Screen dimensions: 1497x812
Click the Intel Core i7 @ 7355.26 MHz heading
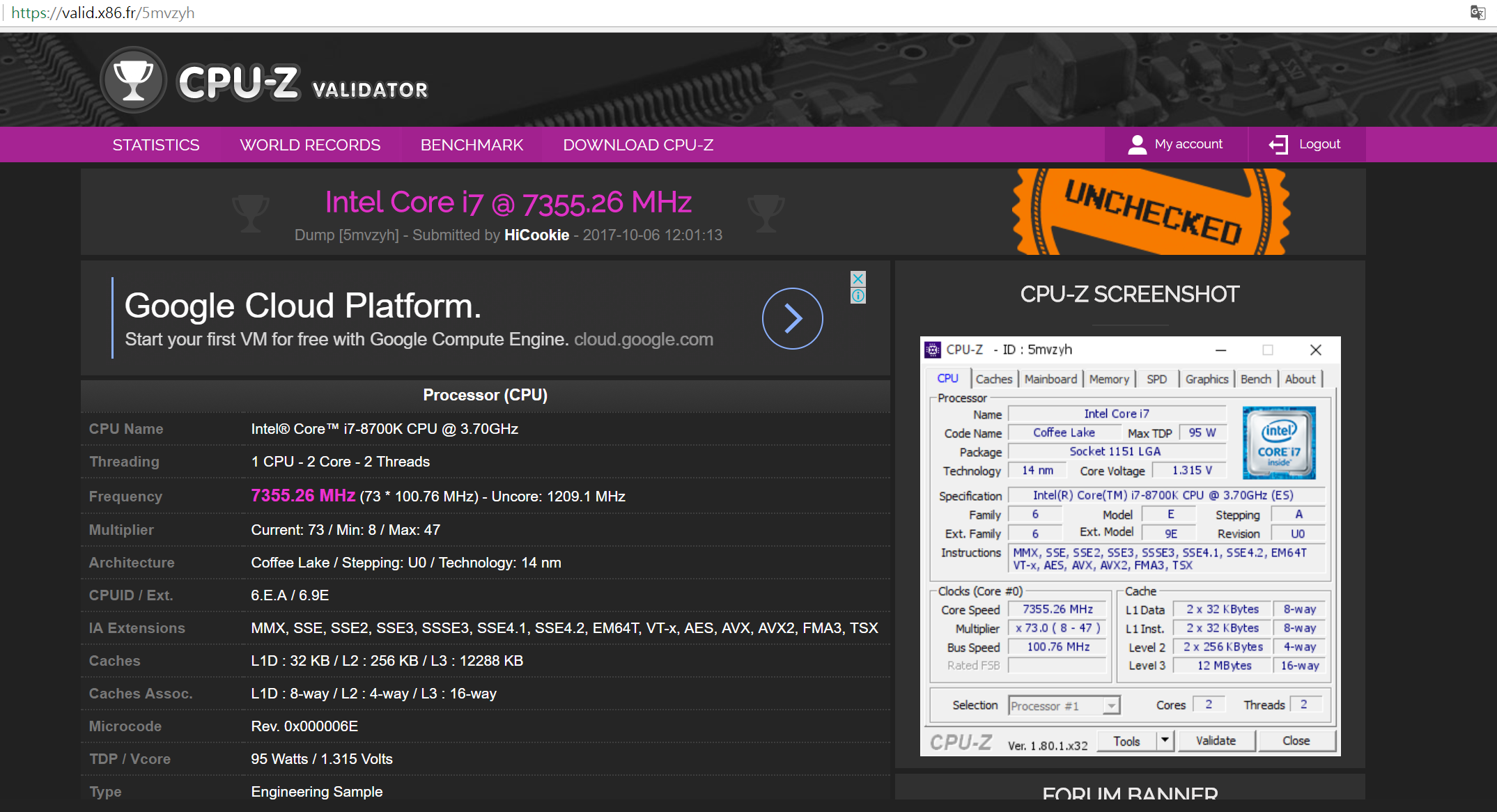point(508,203)
